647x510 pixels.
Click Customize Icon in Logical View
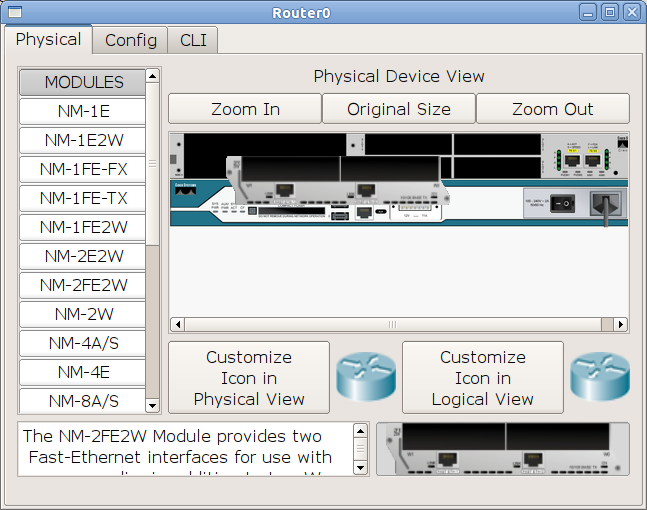[x=483, y=378]
